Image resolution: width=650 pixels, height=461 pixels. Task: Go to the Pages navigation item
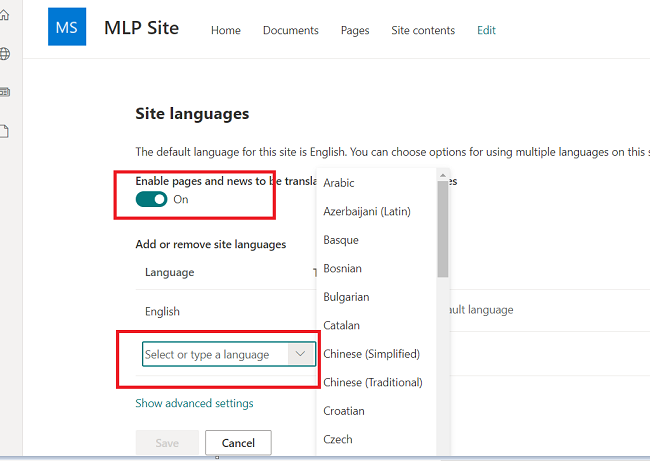(x=355, y=30)
